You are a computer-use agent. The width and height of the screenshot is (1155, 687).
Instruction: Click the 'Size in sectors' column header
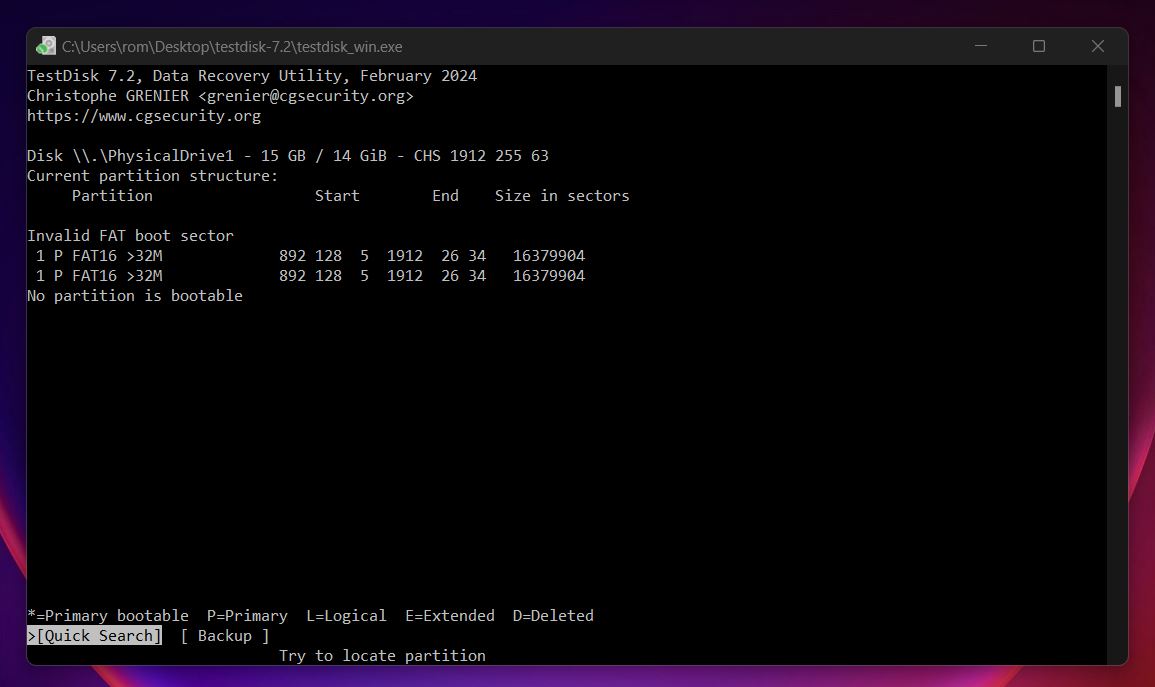coord(562,196)
